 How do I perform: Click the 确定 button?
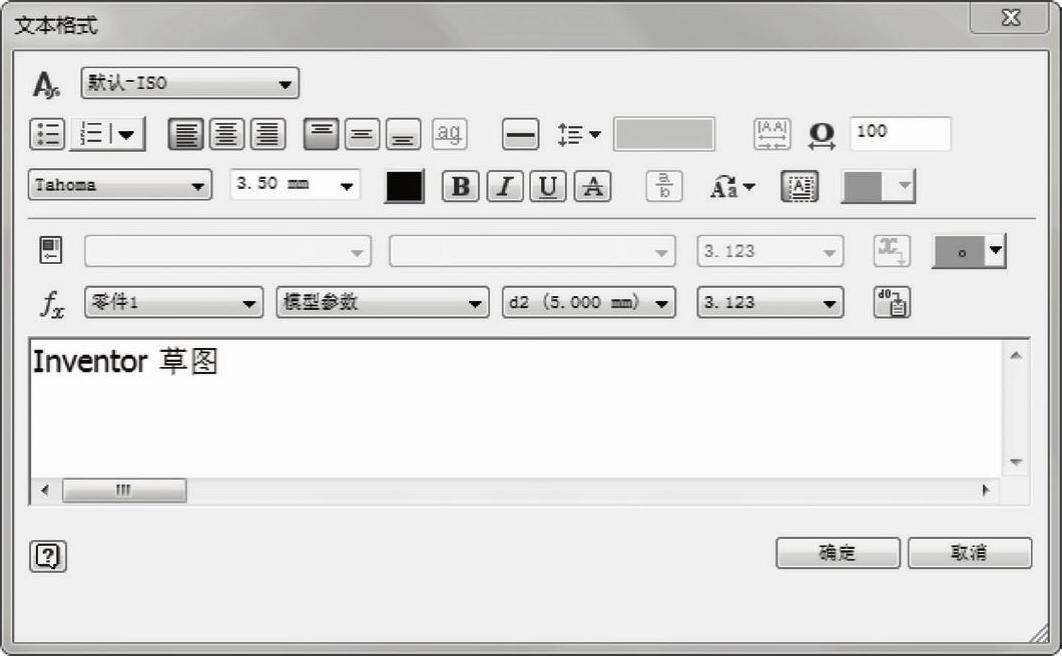(x=838, y=553)
